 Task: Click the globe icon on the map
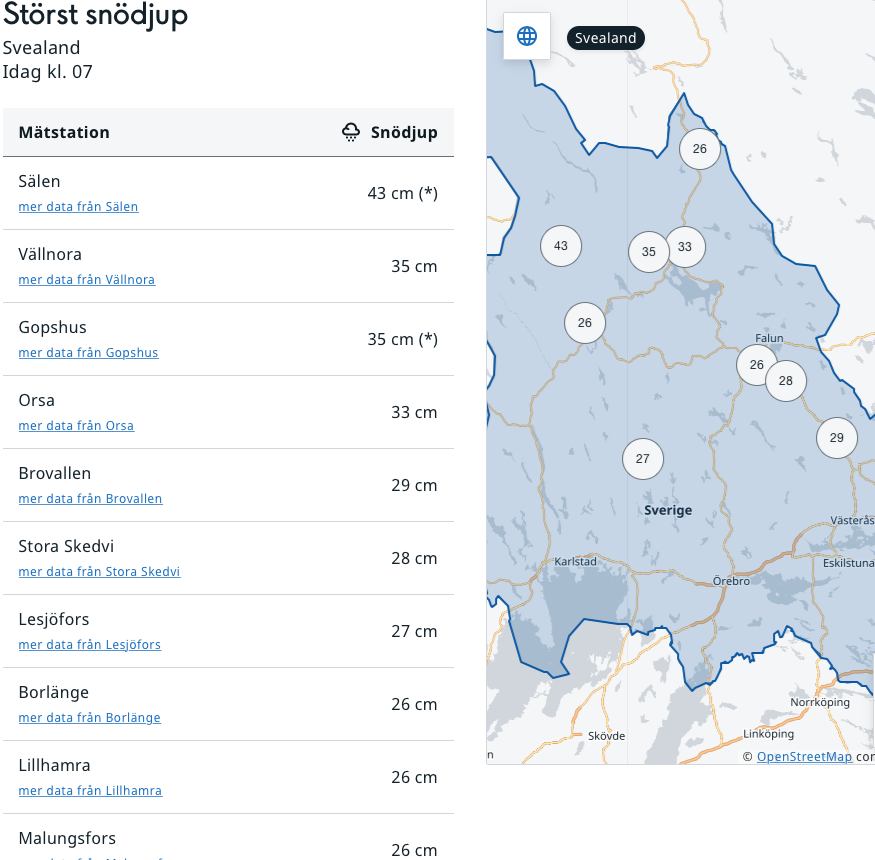tap(527, 36)
